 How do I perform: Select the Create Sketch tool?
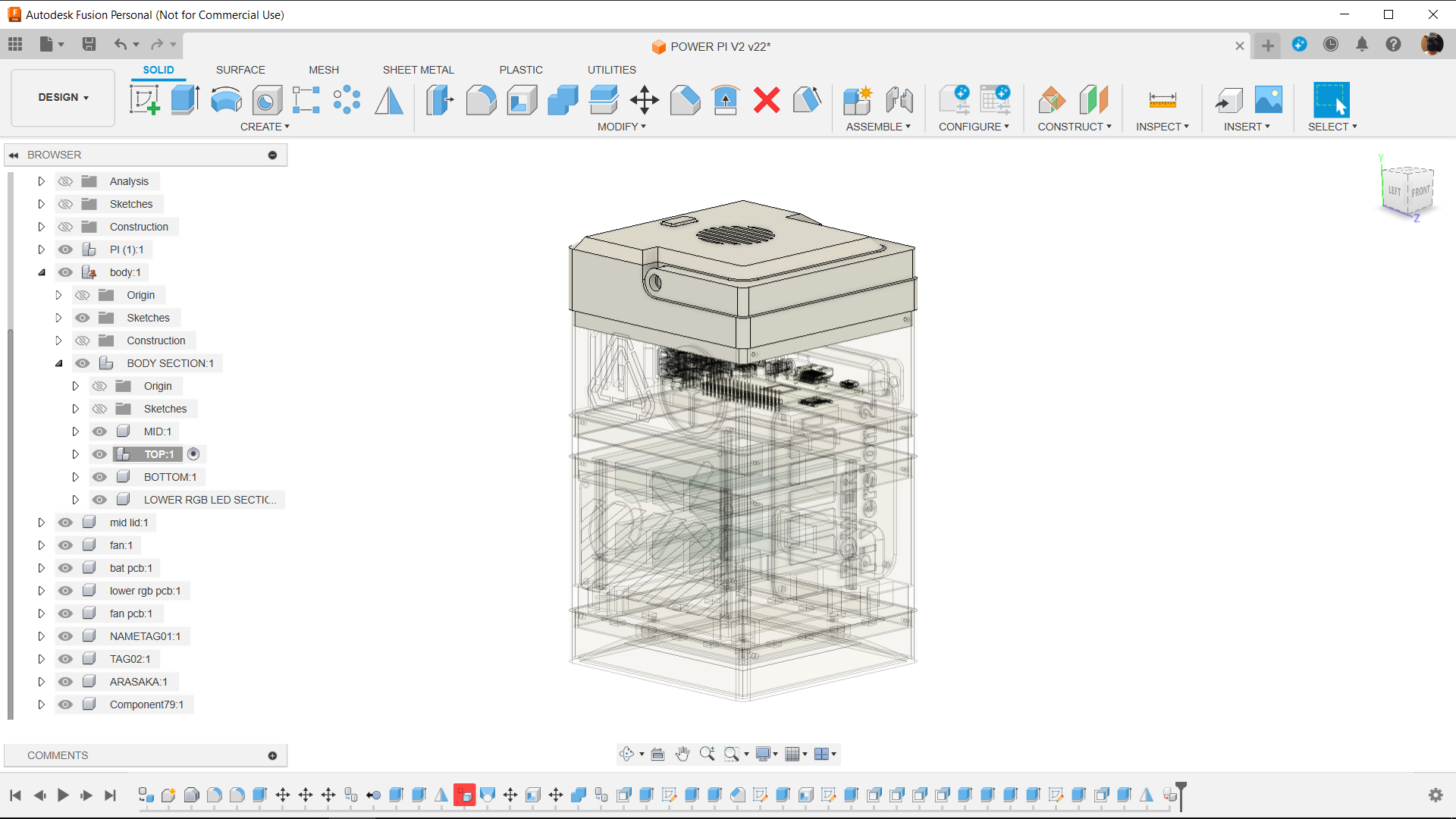[x=144, y=99]
